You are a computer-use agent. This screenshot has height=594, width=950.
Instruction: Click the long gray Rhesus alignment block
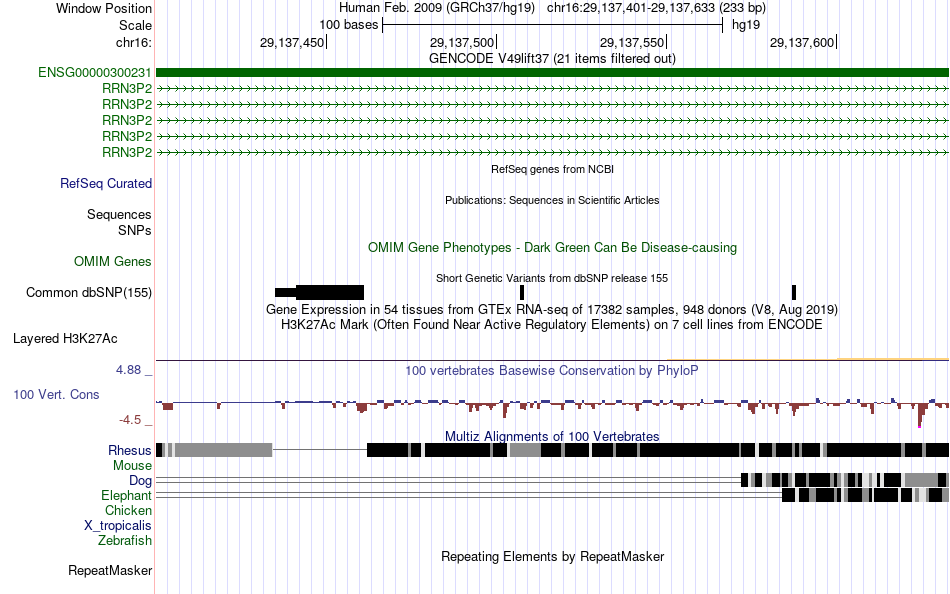224,450
